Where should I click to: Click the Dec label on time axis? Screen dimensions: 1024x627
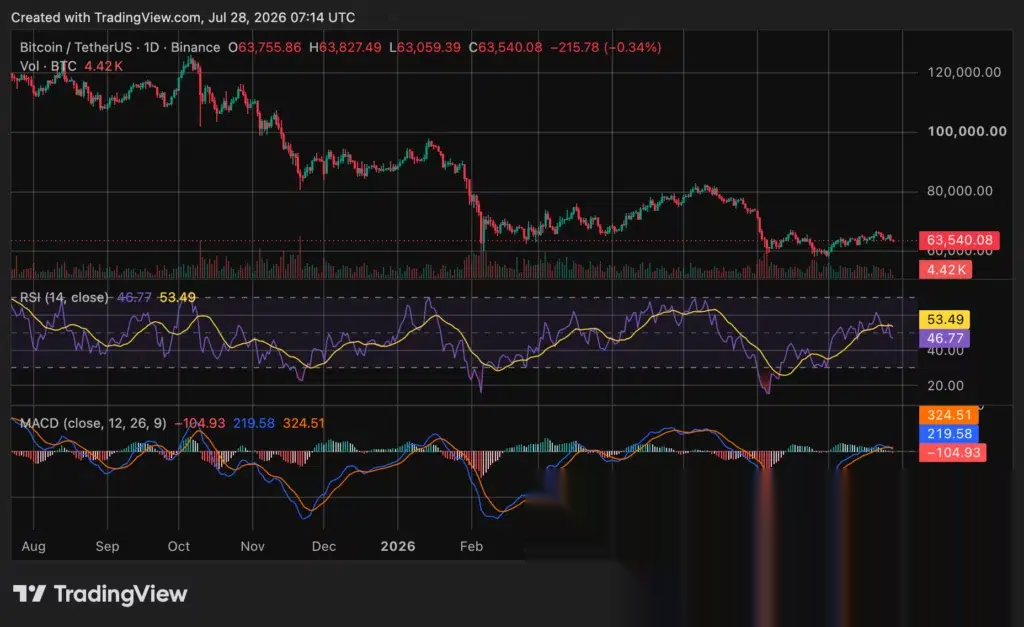pyautogui.click(x=323, y=546)
